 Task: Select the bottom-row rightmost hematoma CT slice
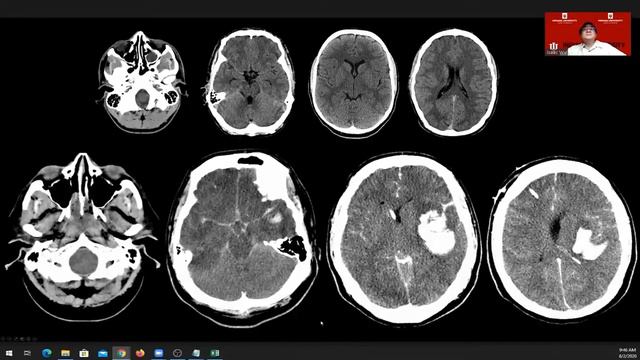[x=562, y=239]
